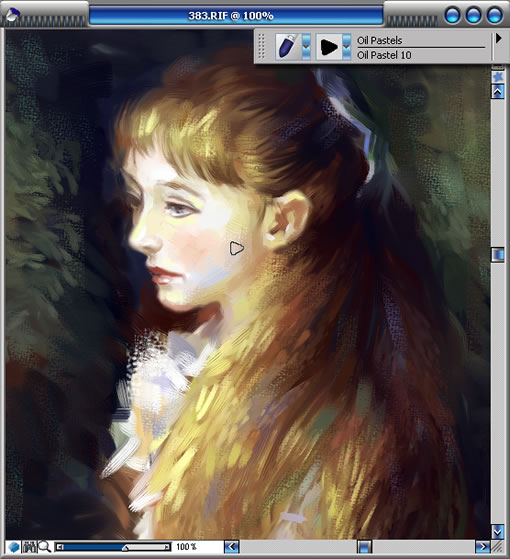Click the Painter app icon in title bar
This screenshot has width=510, height=559.
pyautogui.click(x=13, y=15)
